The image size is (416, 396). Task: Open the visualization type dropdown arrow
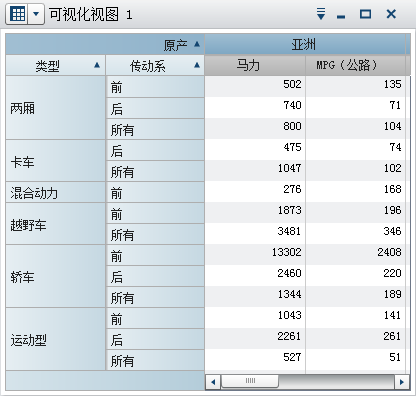36,14
